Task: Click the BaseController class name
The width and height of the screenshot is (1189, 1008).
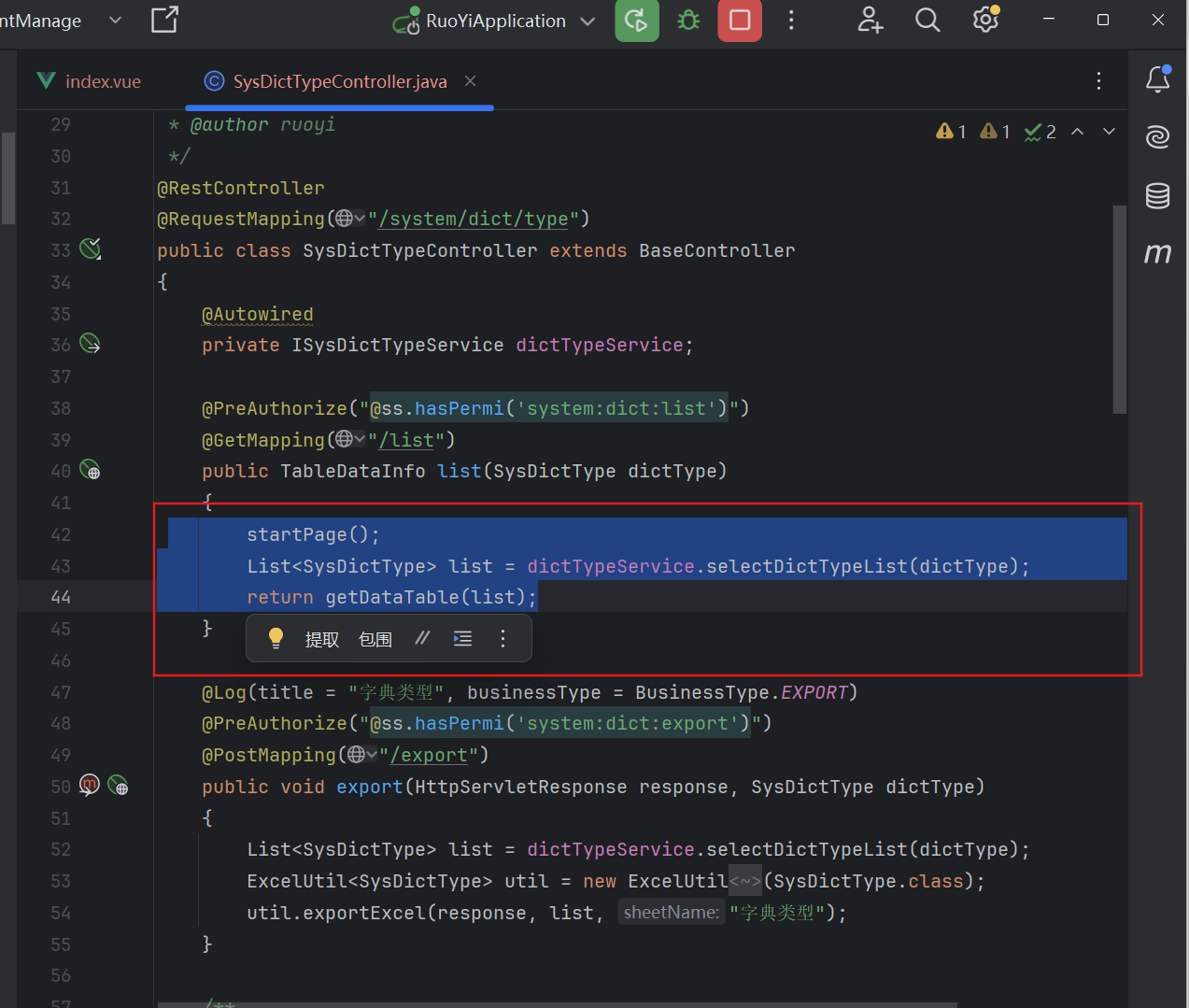Action: [x=717, y=250]
